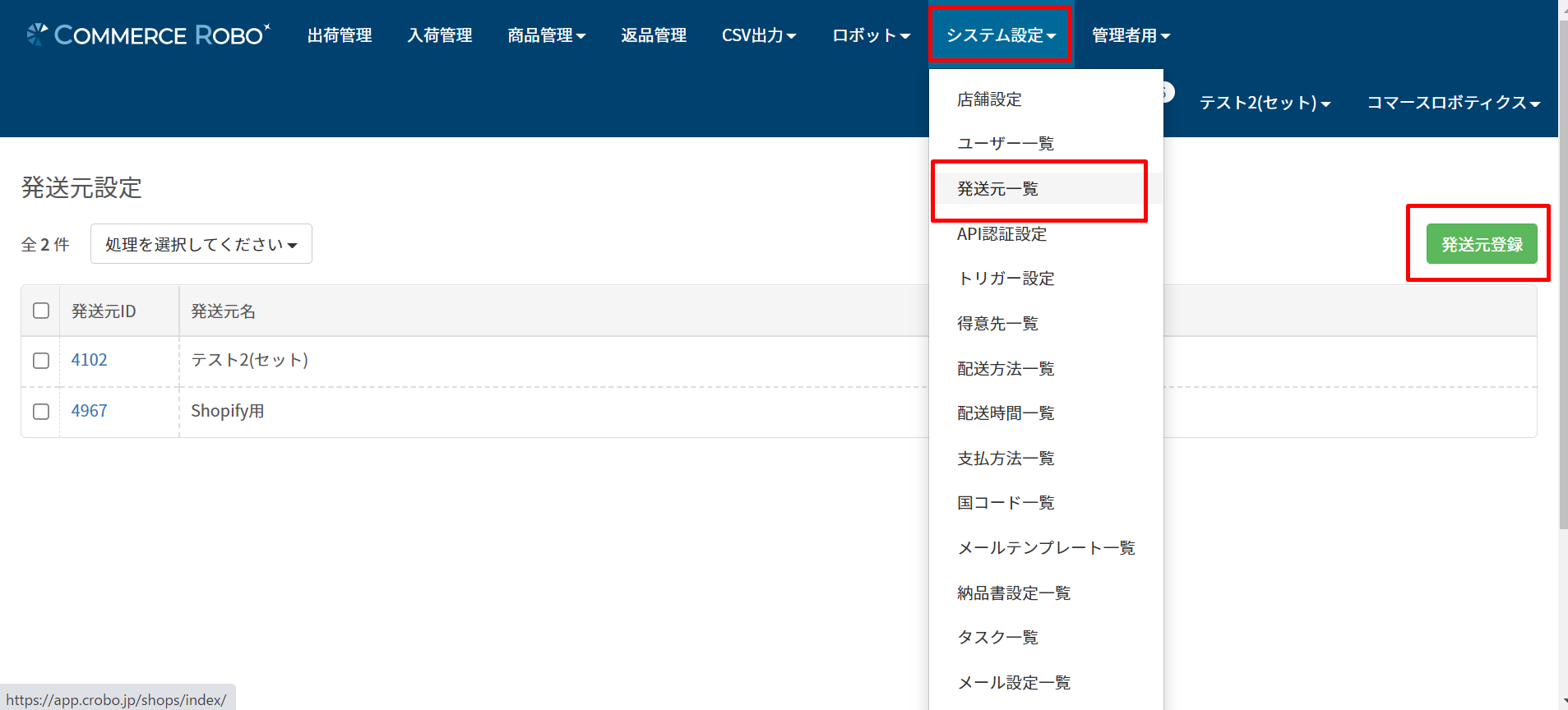Image resolution: width=1568 pixels, height=710 pixels.
Task: Choose トリガー設定 menu entry
Action: click(x=1046, y=279)
